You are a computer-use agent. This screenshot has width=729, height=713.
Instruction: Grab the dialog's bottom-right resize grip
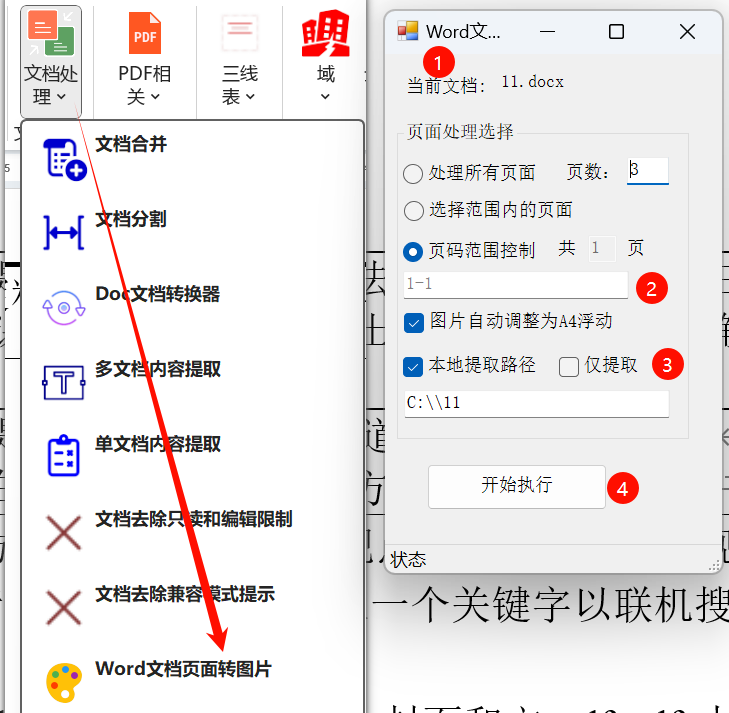point(715,565)
